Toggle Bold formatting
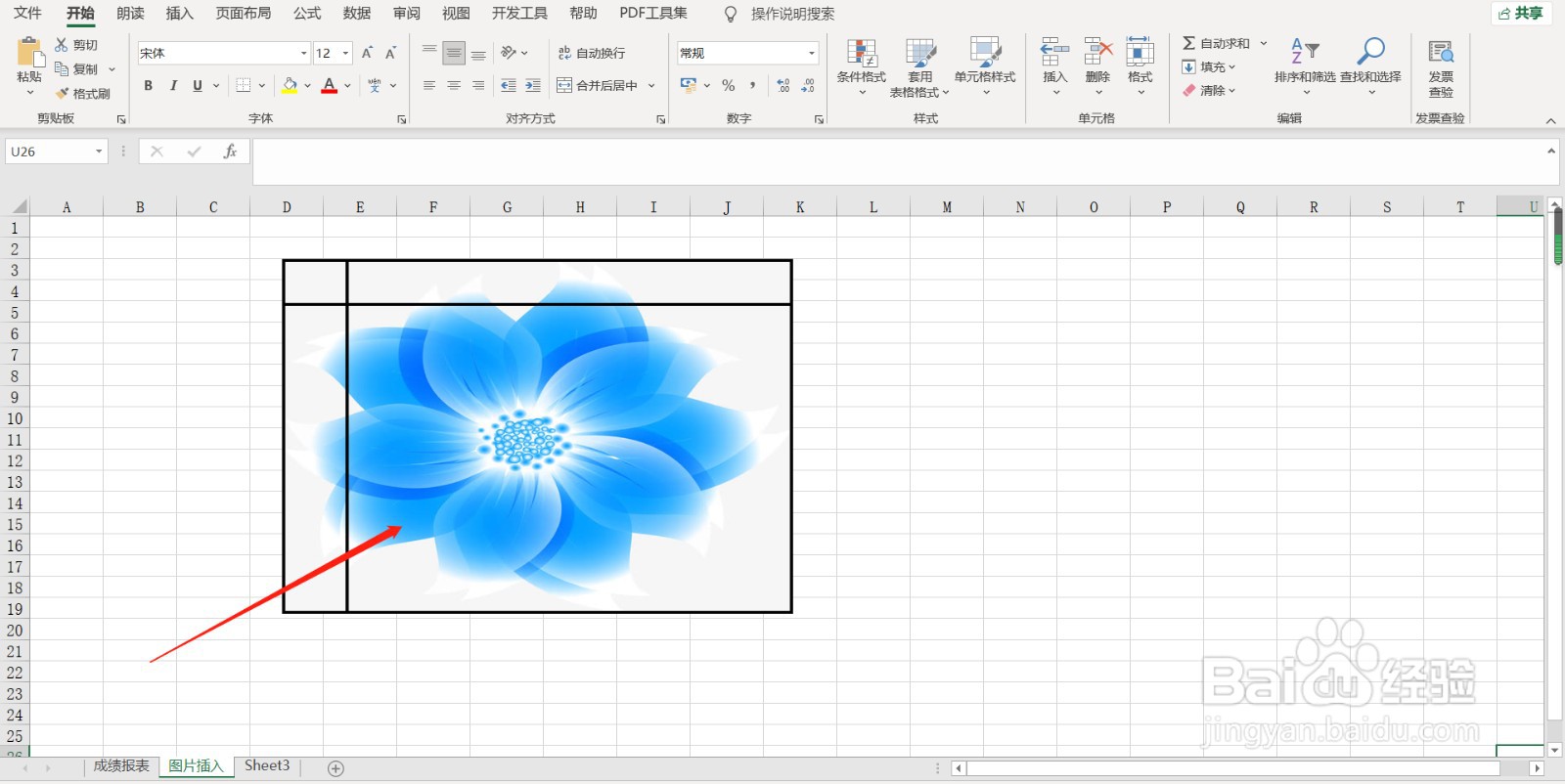This screenshot has height=784, width=1565. click(149, 86)
